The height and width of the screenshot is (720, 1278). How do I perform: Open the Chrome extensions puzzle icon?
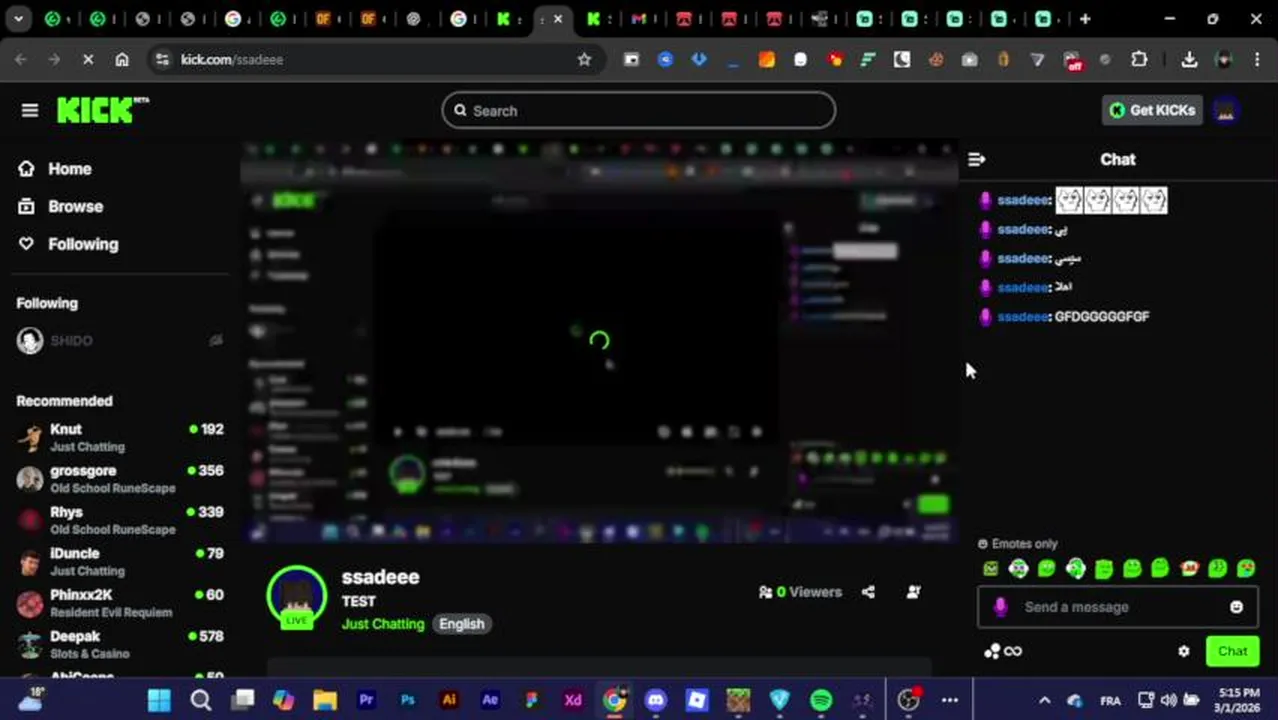(x=1139, y=60)
